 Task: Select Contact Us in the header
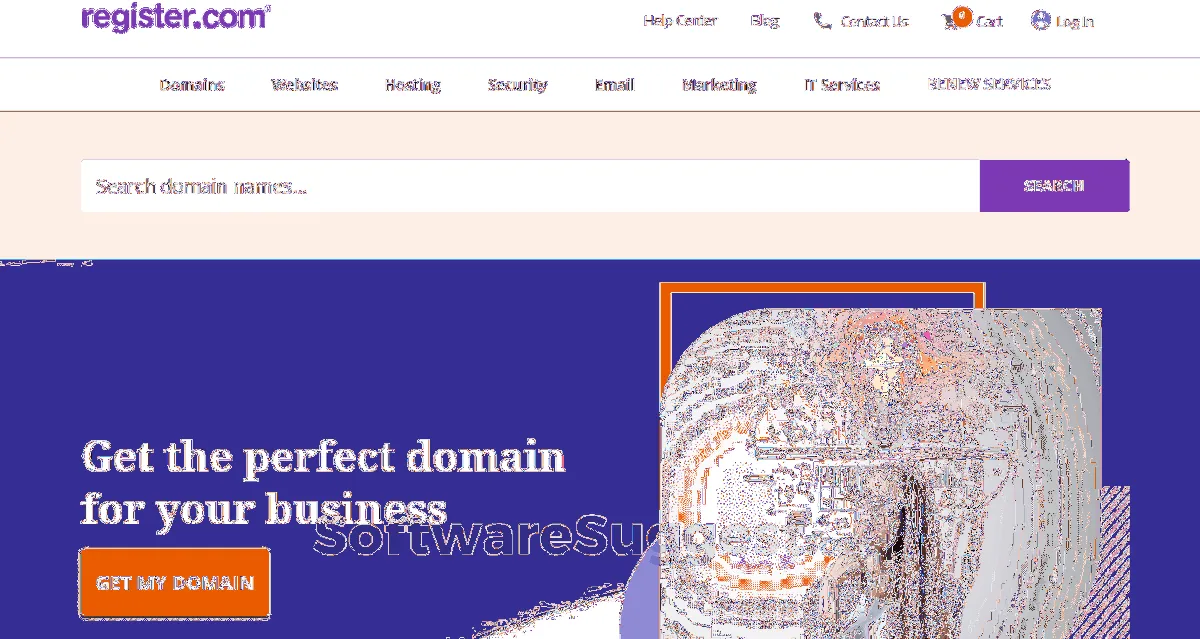pyautogui.click(x=875, y=21)
